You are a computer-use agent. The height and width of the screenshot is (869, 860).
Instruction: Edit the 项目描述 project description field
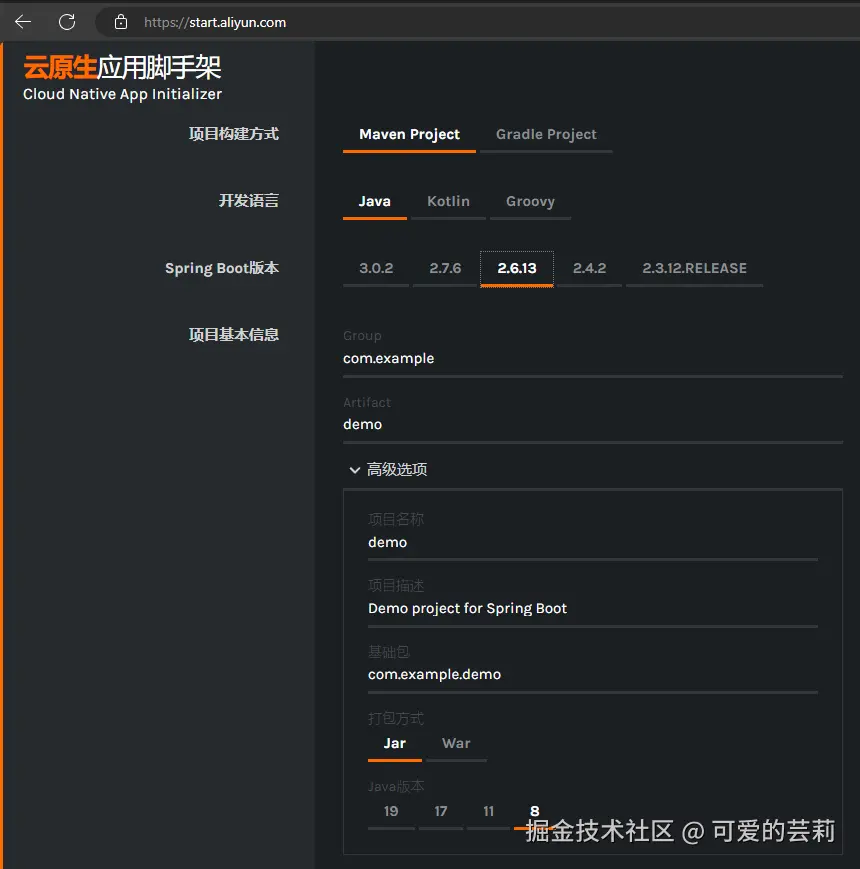[x=593, y=609]
